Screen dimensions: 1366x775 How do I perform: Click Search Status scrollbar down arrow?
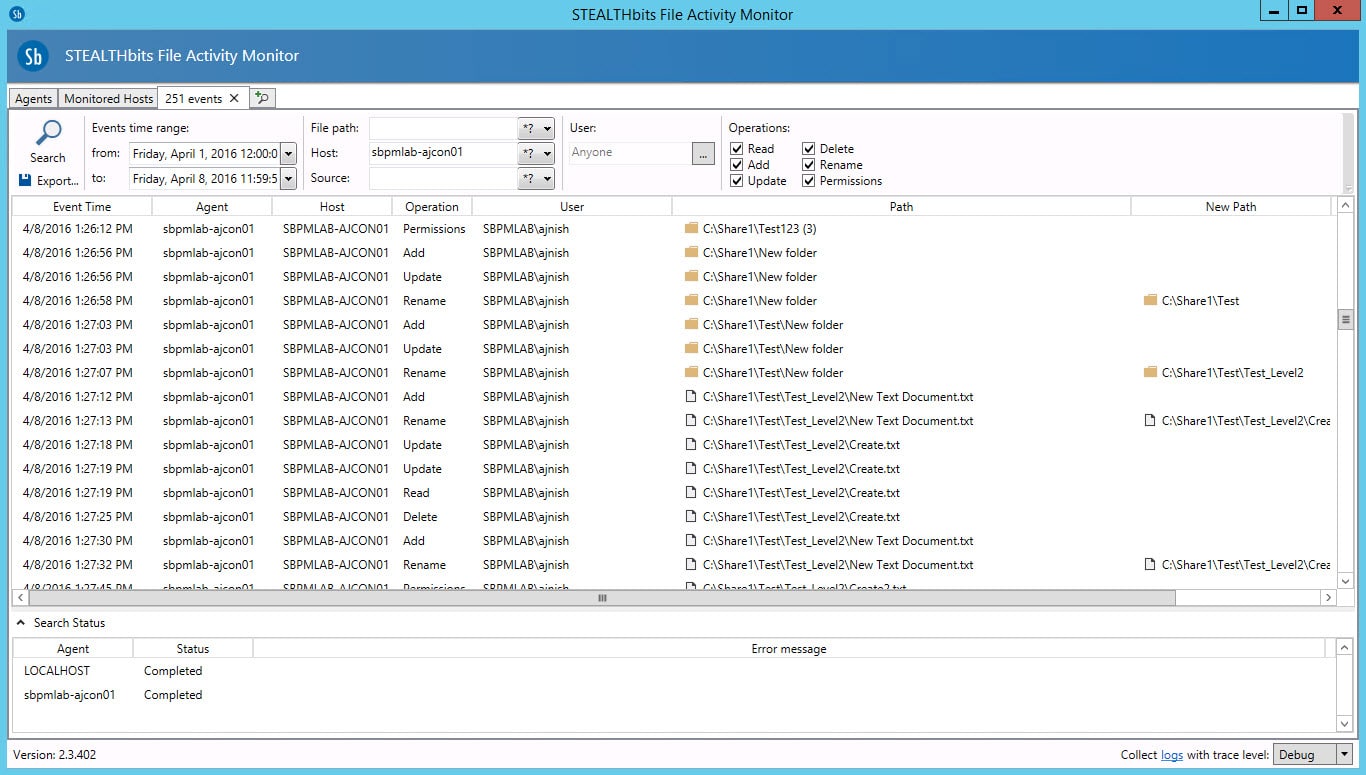pos(1345,724)
